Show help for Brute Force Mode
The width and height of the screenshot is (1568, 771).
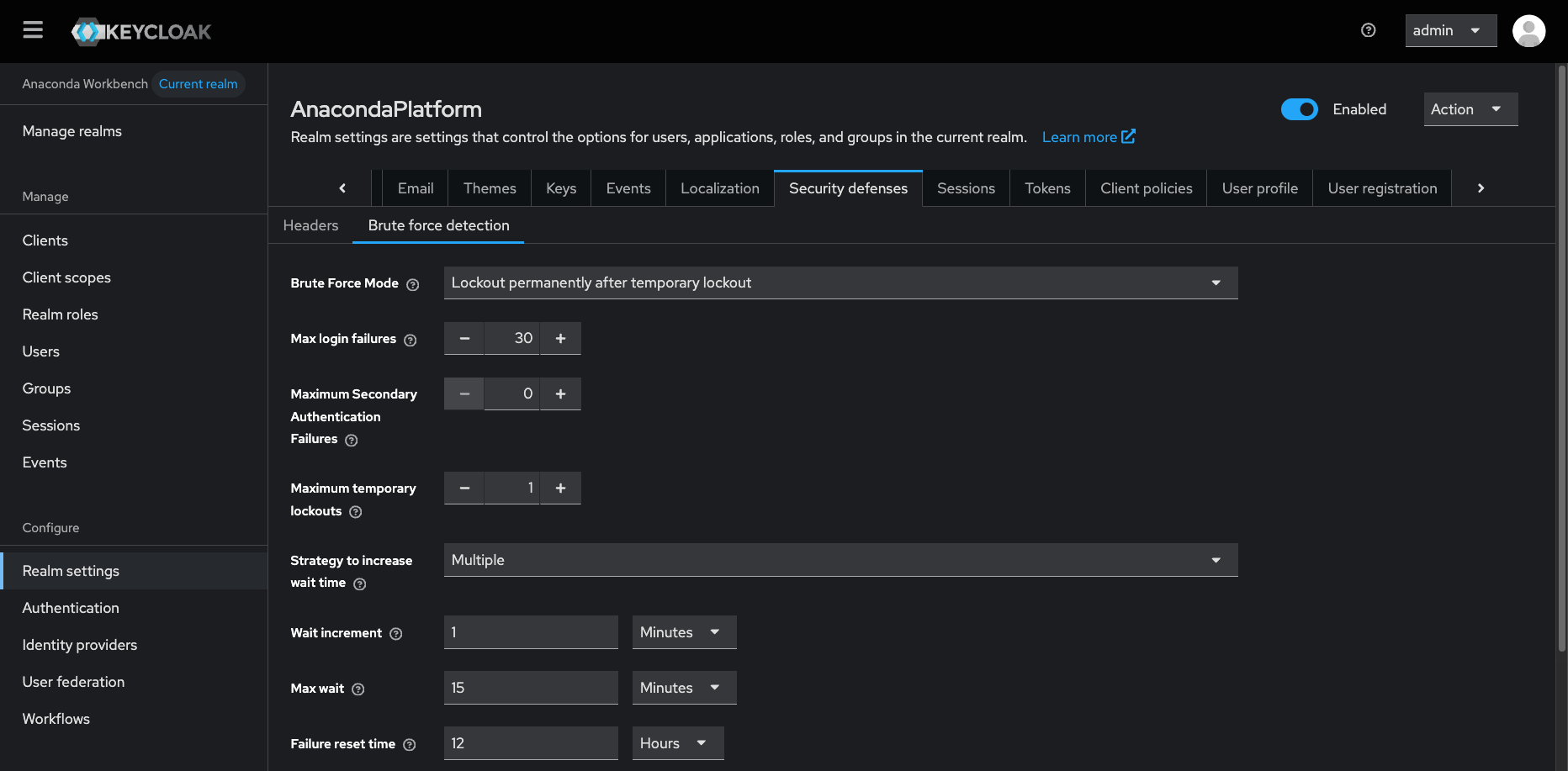click(412, 284)
